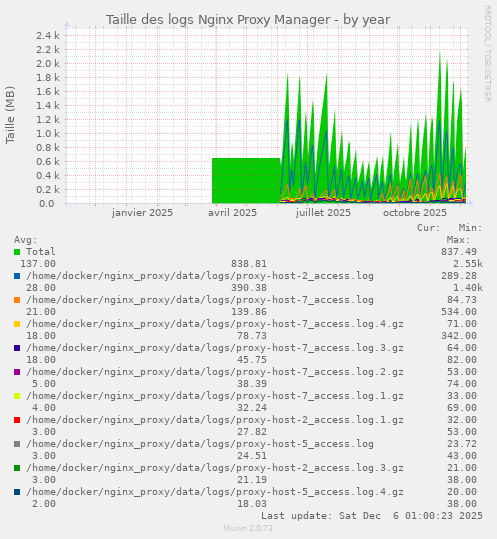Click the Total max value 2.55k
Screen dimensions: 497x539
(468, 264)
